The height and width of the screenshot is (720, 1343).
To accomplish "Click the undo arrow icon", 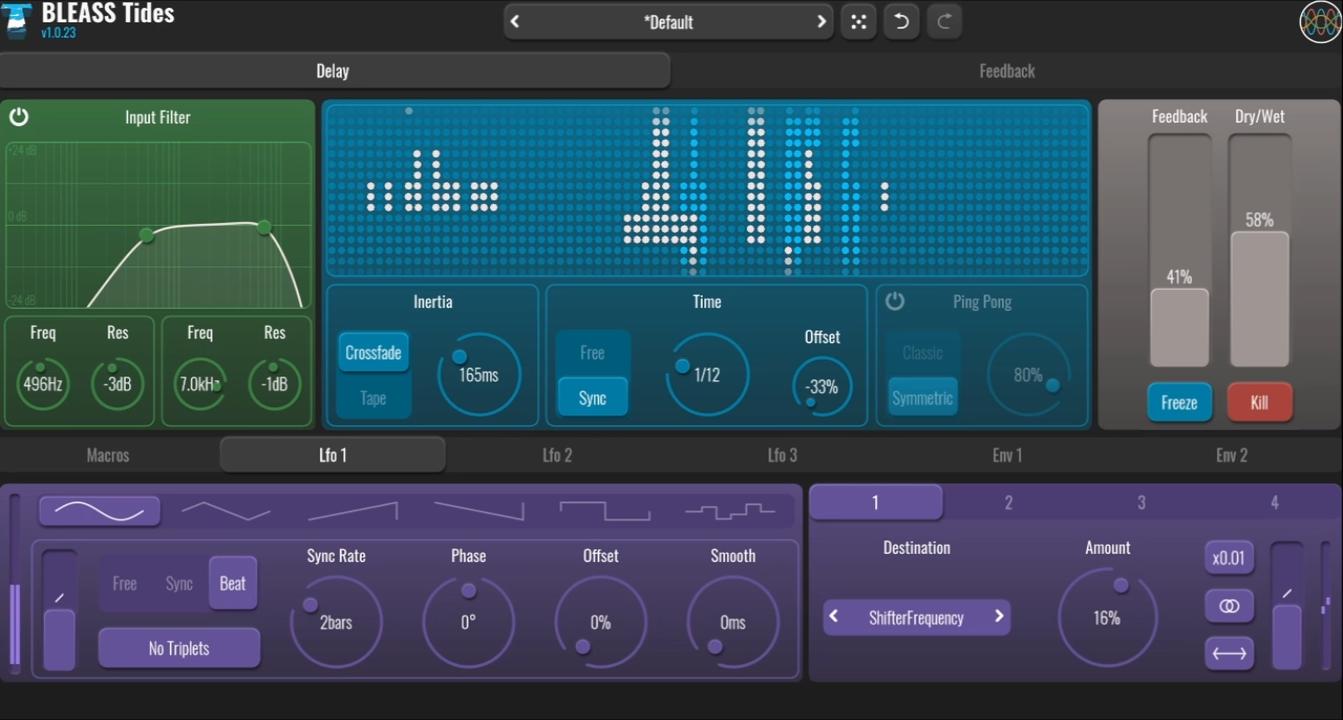I will [901, 21].
